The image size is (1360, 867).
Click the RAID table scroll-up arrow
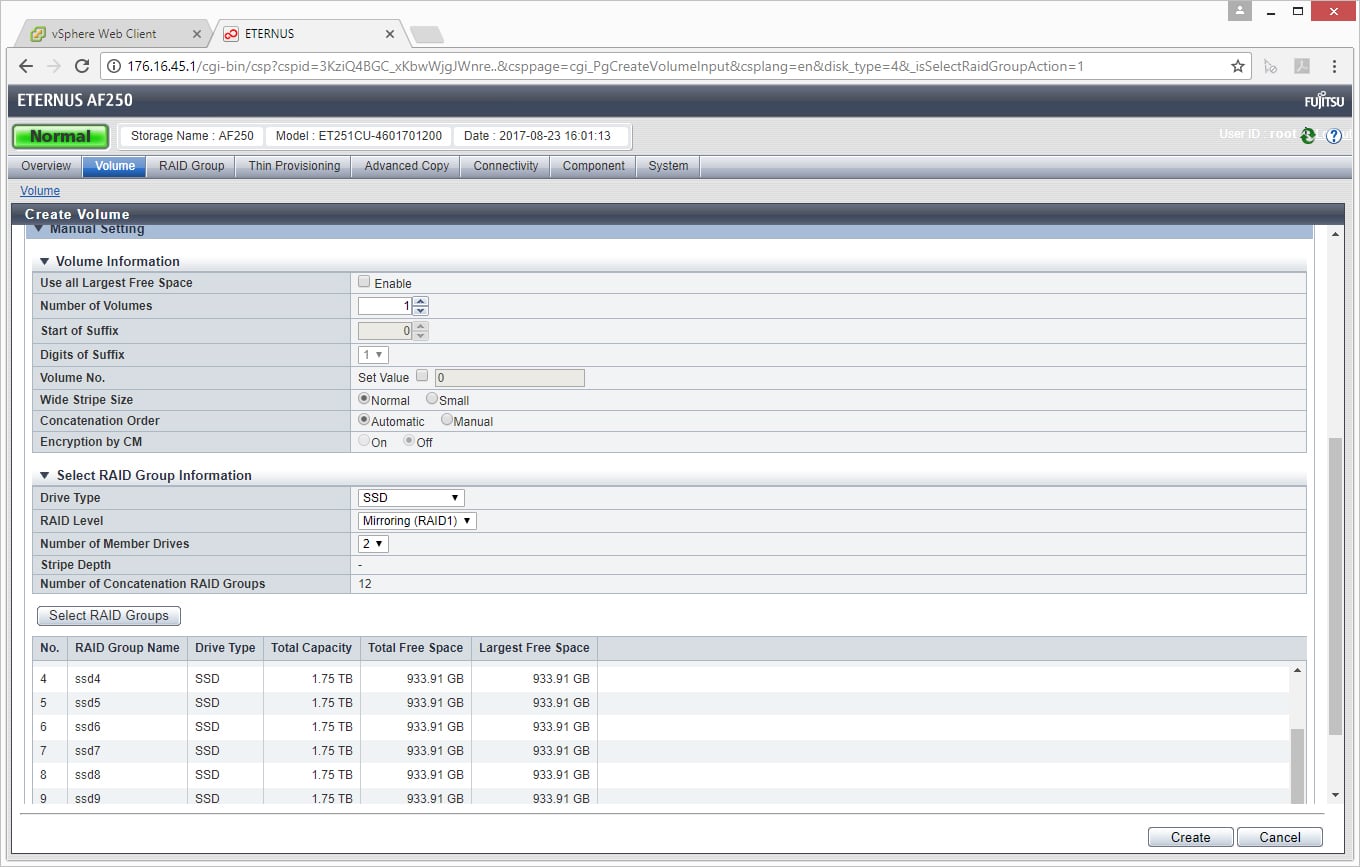[1298, 670]
